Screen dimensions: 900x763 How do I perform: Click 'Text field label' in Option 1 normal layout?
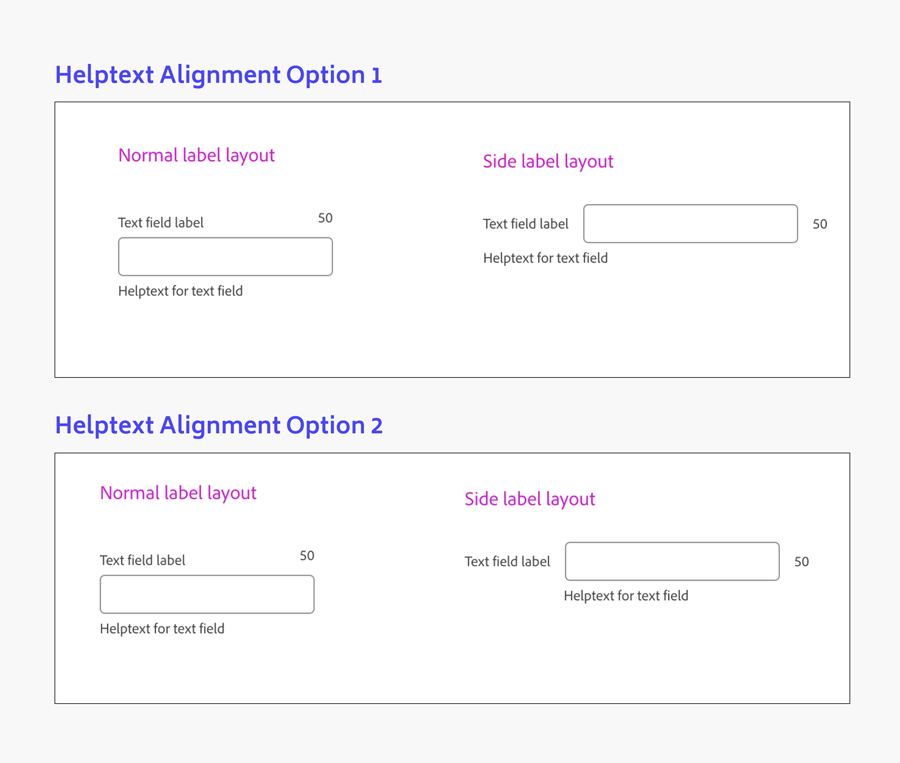tap(161, 223)
